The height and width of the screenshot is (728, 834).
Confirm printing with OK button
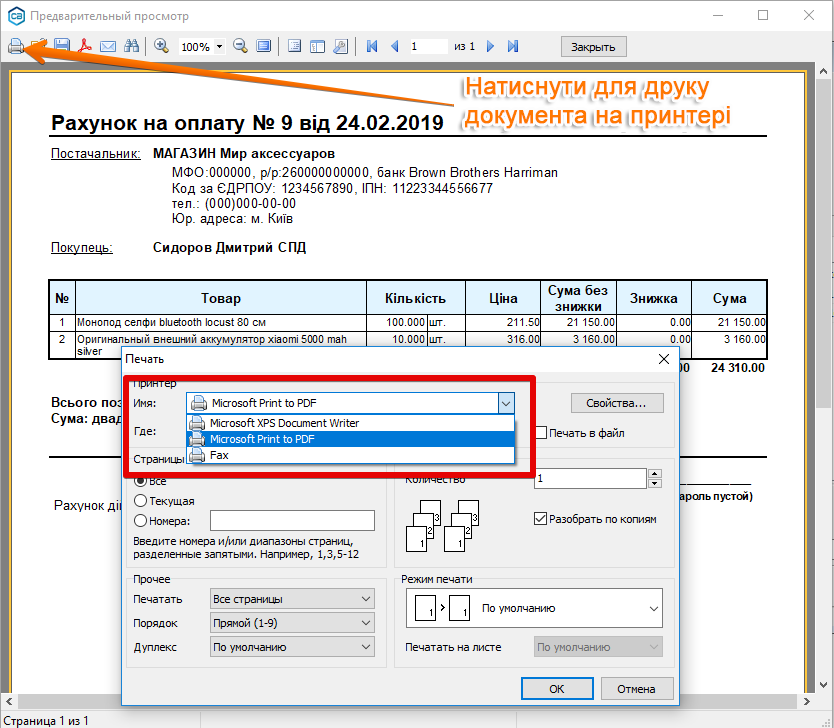557,689
